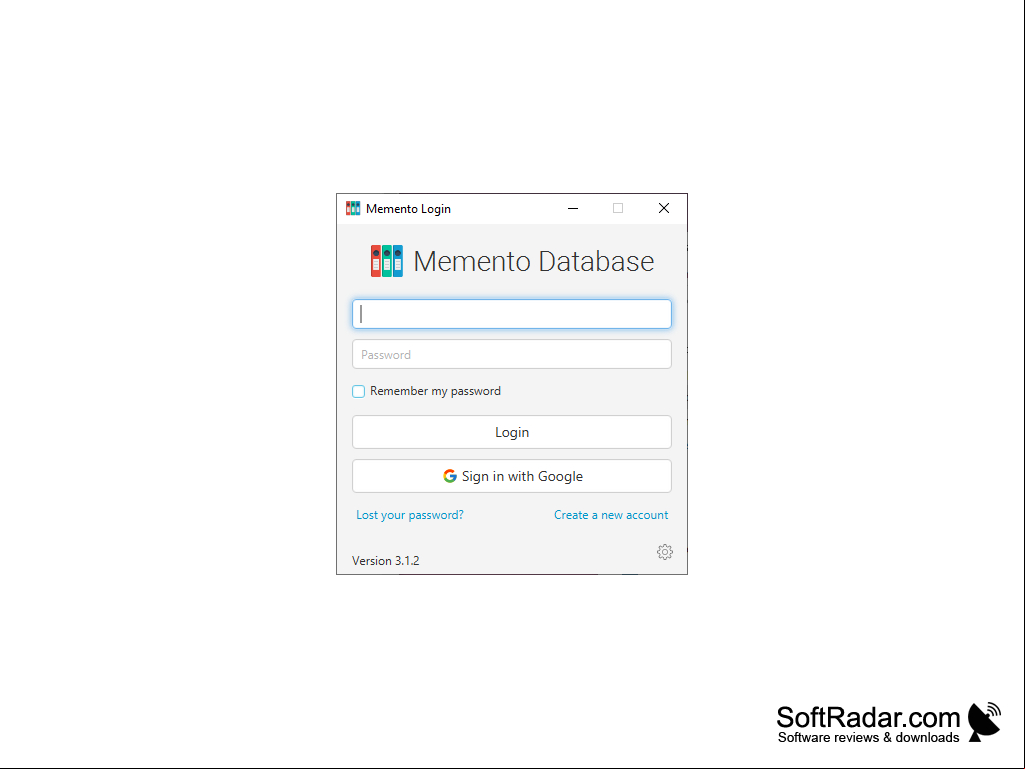The width and height of the screenshot is (1025, 769).
Task: Open the settings gear icon
Action: coord(665,552)
